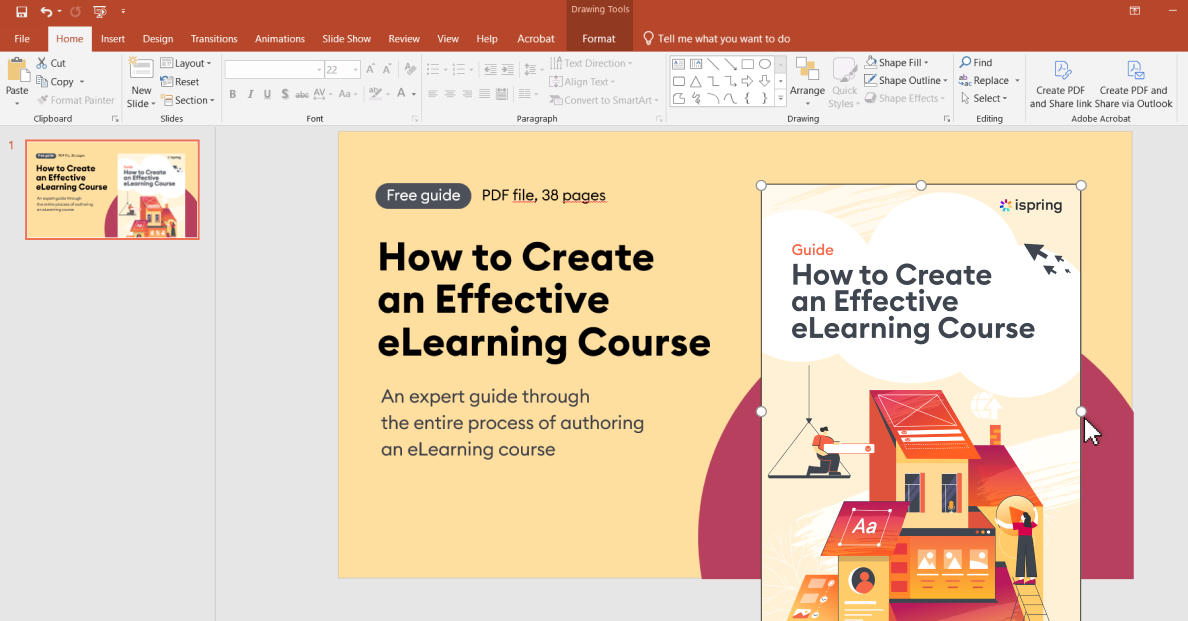Viewport: 1188px width, 621px height.
Task: Toggle Italic formatting
Action: (250, 94)
